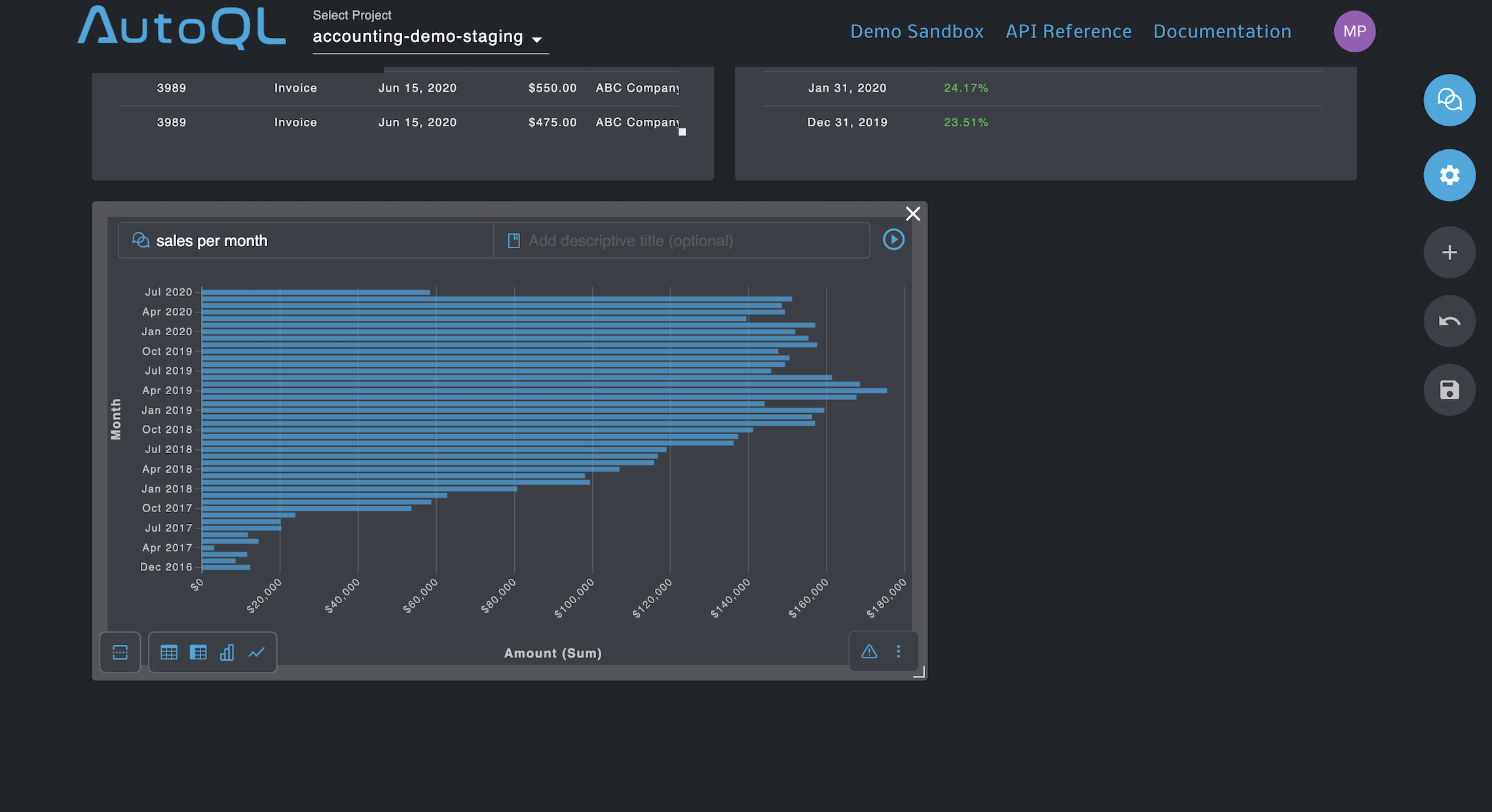The image size is (1492, 812).
Task: Click the project dropdown arrow
Action: 537,40
